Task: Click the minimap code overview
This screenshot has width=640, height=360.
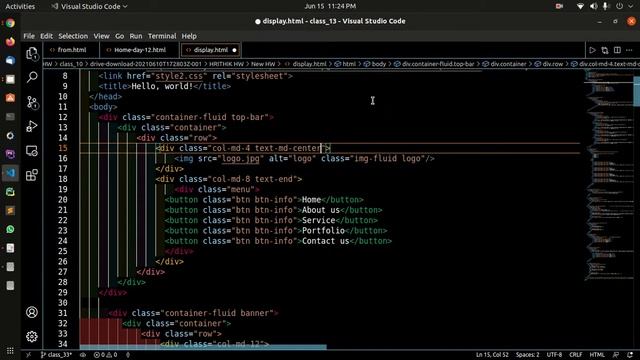Action: [609, 176]
